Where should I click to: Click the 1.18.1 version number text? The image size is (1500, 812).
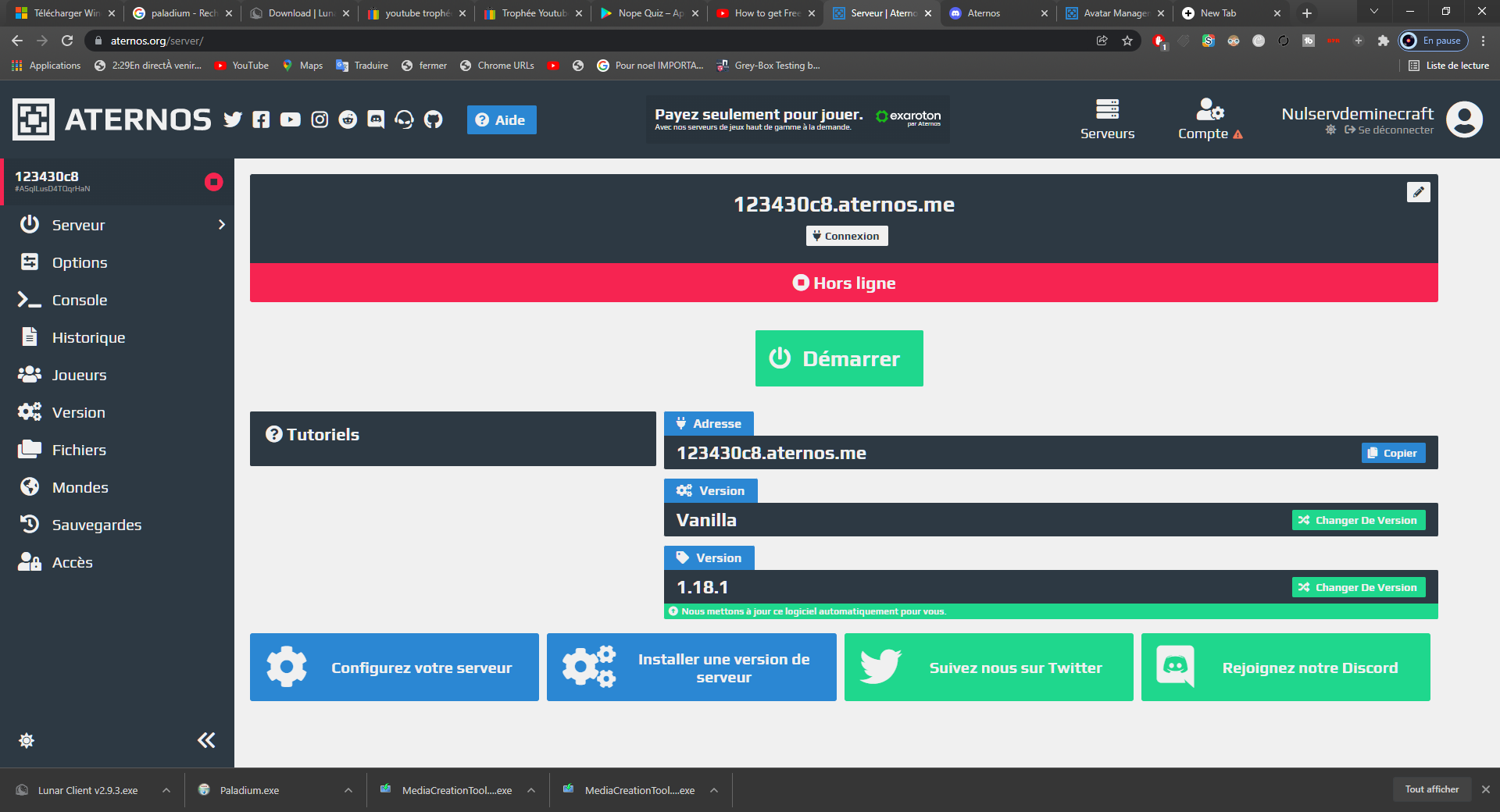[702, 587]
